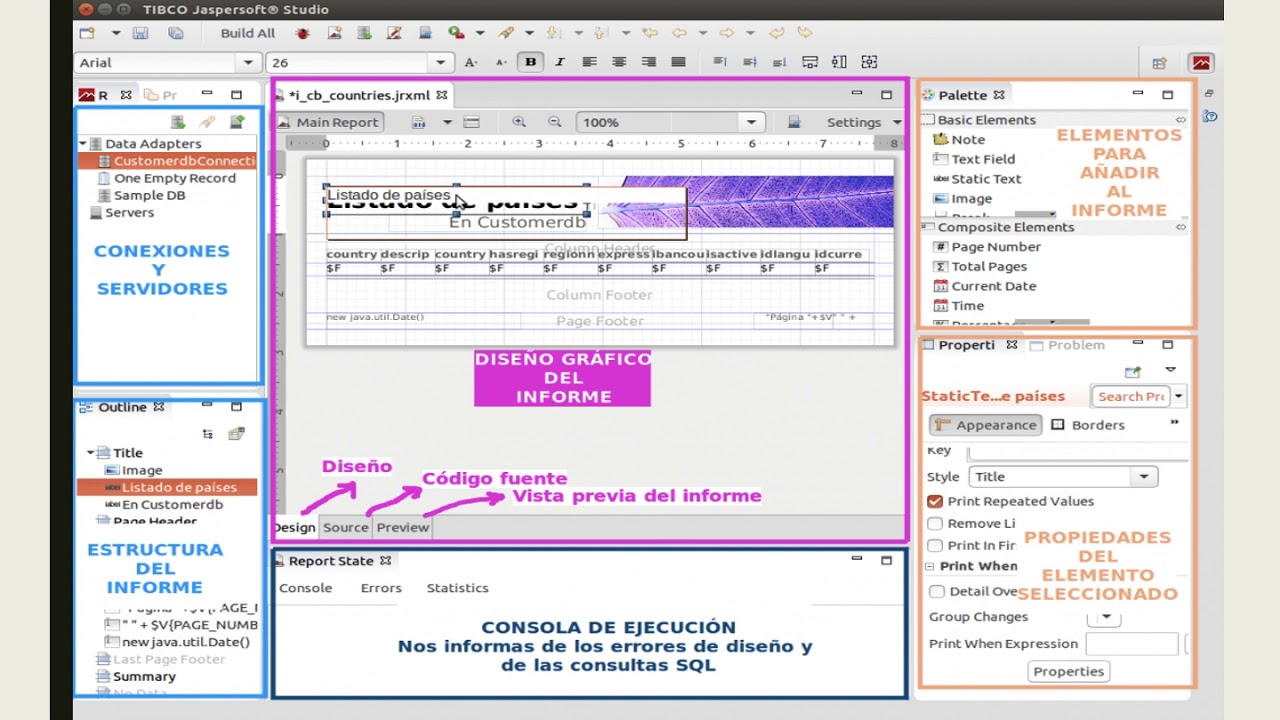Pick Text Field element in Palette

tap(973, 159)
